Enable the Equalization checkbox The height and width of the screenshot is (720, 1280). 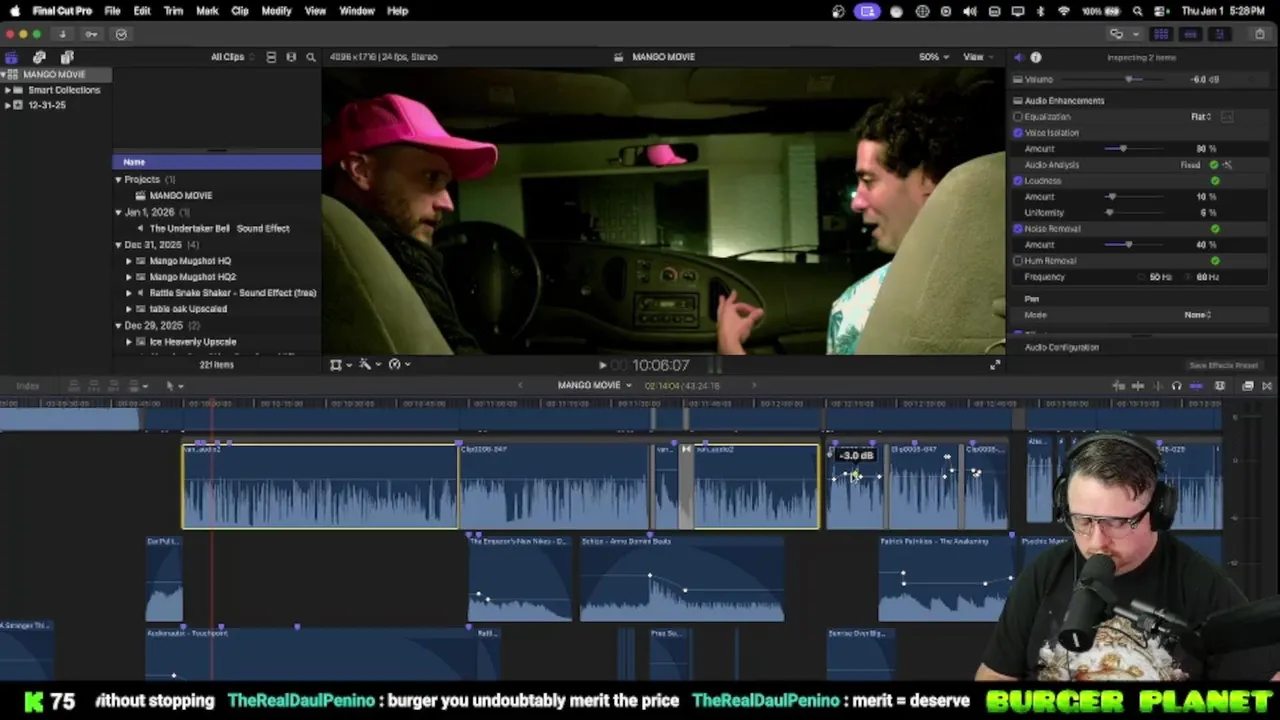click(1018, 117)
